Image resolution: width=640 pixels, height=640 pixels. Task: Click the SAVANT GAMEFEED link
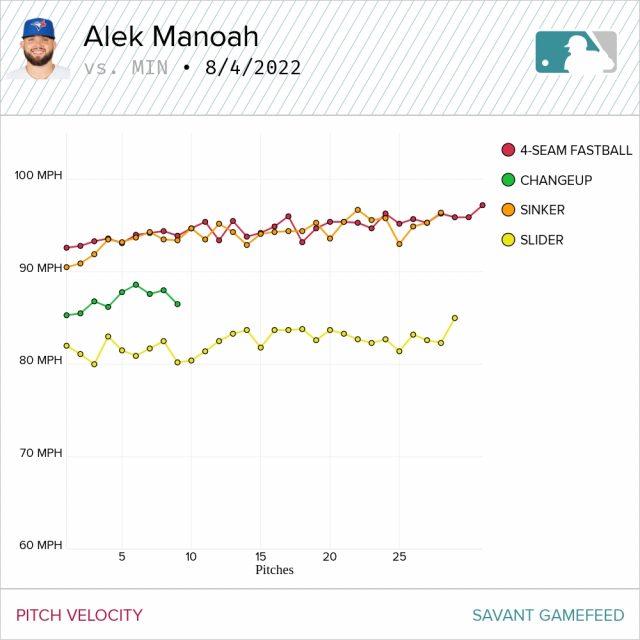tap(548, 615)
